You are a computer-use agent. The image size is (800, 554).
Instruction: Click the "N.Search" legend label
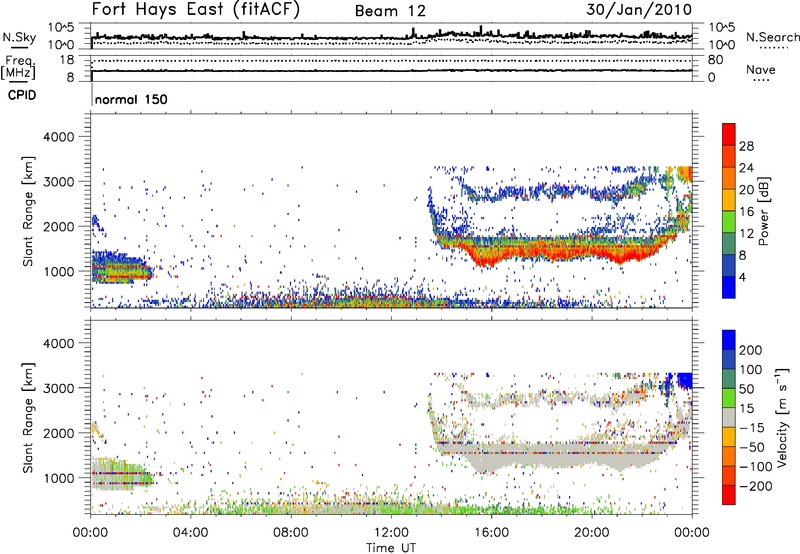click(x=772, y=37)
